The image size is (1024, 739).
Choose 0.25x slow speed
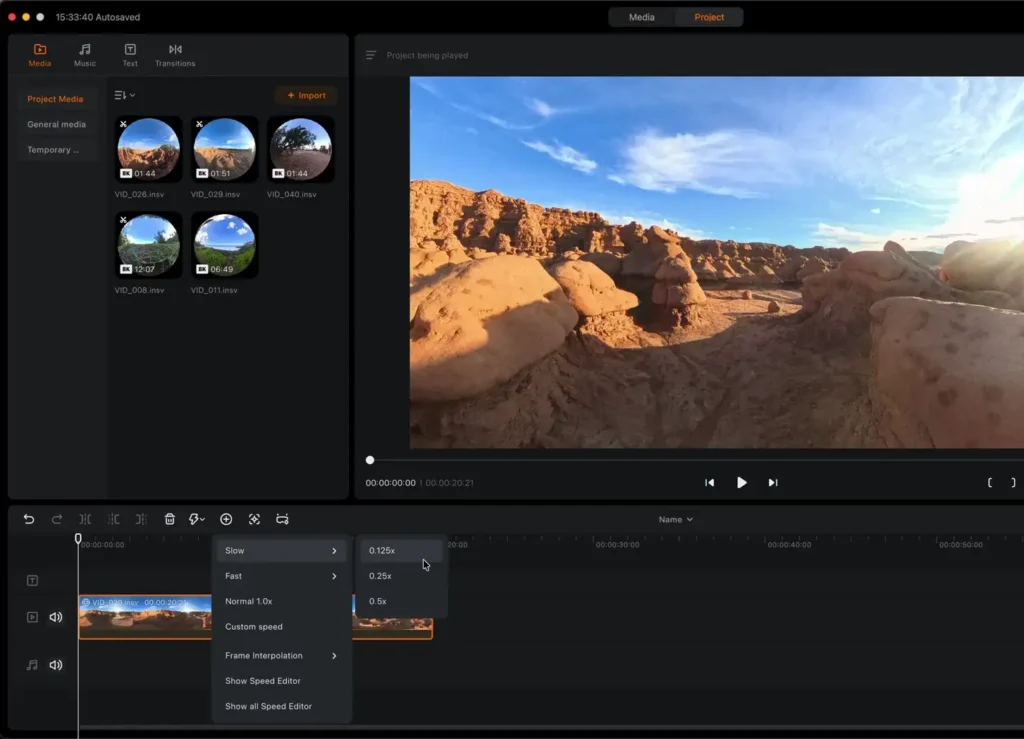(381, 576)
